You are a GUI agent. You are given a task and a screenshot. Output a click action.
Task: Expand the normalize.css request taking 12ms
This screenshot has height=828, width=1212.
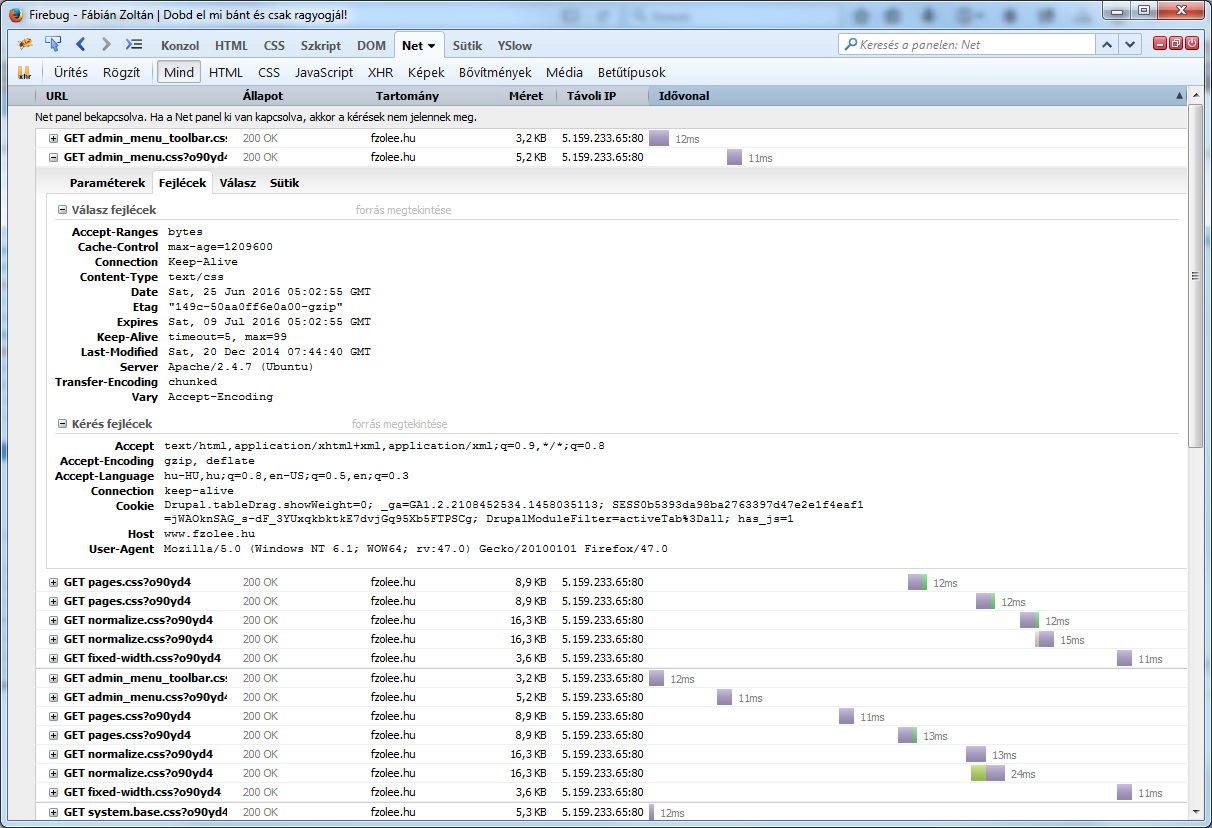[53, 620]
